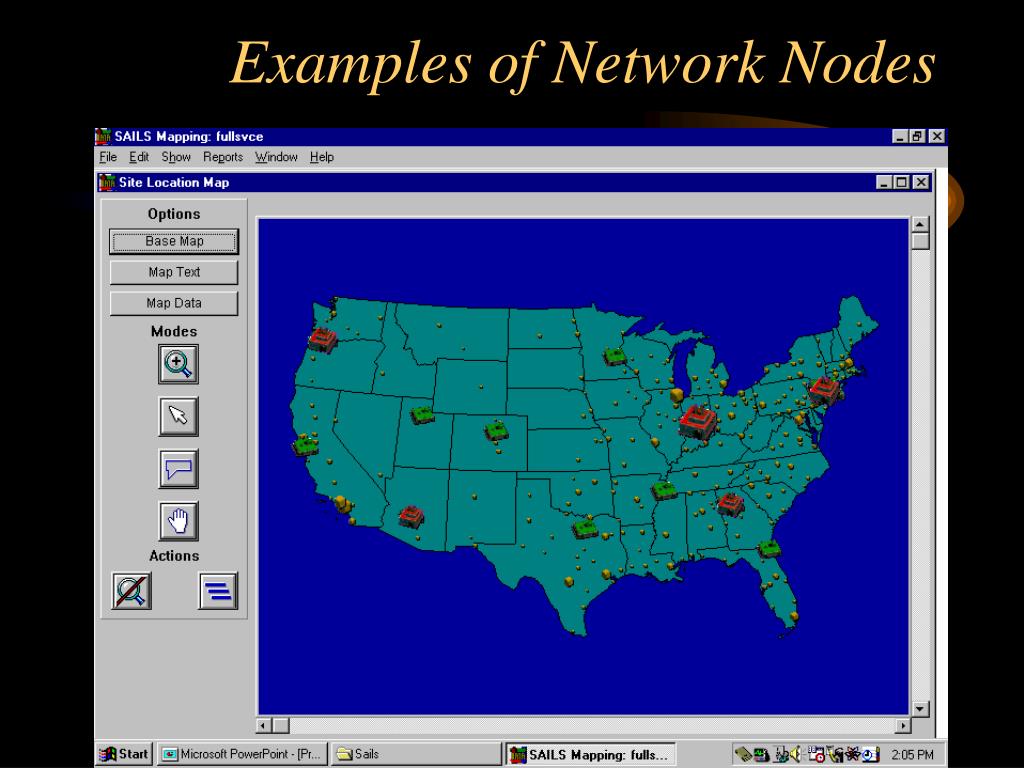Maximize the Site Location Map window
The height and width of the screenshot is (768, 1024).
tap(901, 182)
